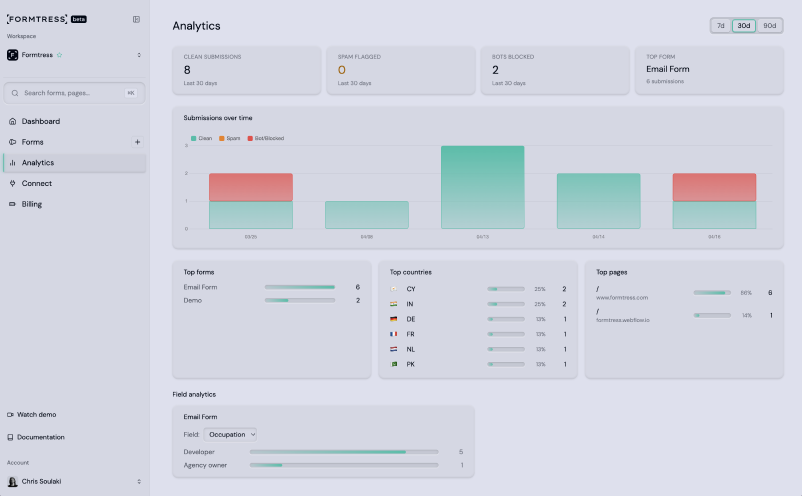Open the Occupation field dropdown
The image size is (802, 496).
point(231,434)
